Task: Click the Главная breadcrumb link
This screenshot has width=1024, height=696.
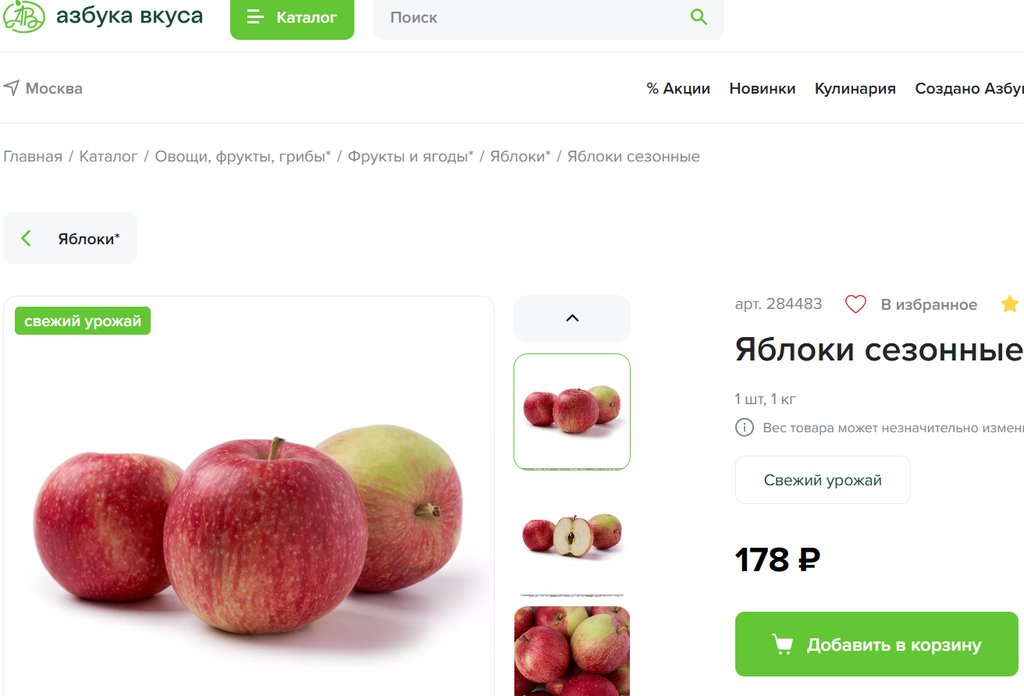Action: 33,157
